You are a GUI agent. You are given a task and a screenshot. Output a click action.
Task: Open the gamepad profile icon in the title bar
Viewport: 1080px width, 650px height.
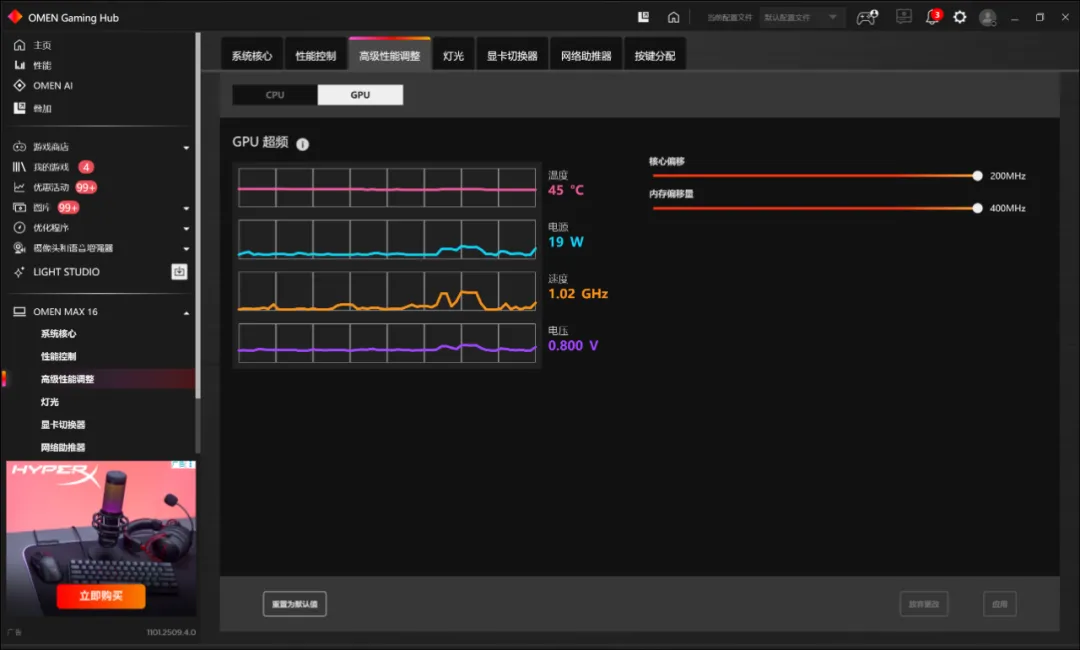[866, 17]
